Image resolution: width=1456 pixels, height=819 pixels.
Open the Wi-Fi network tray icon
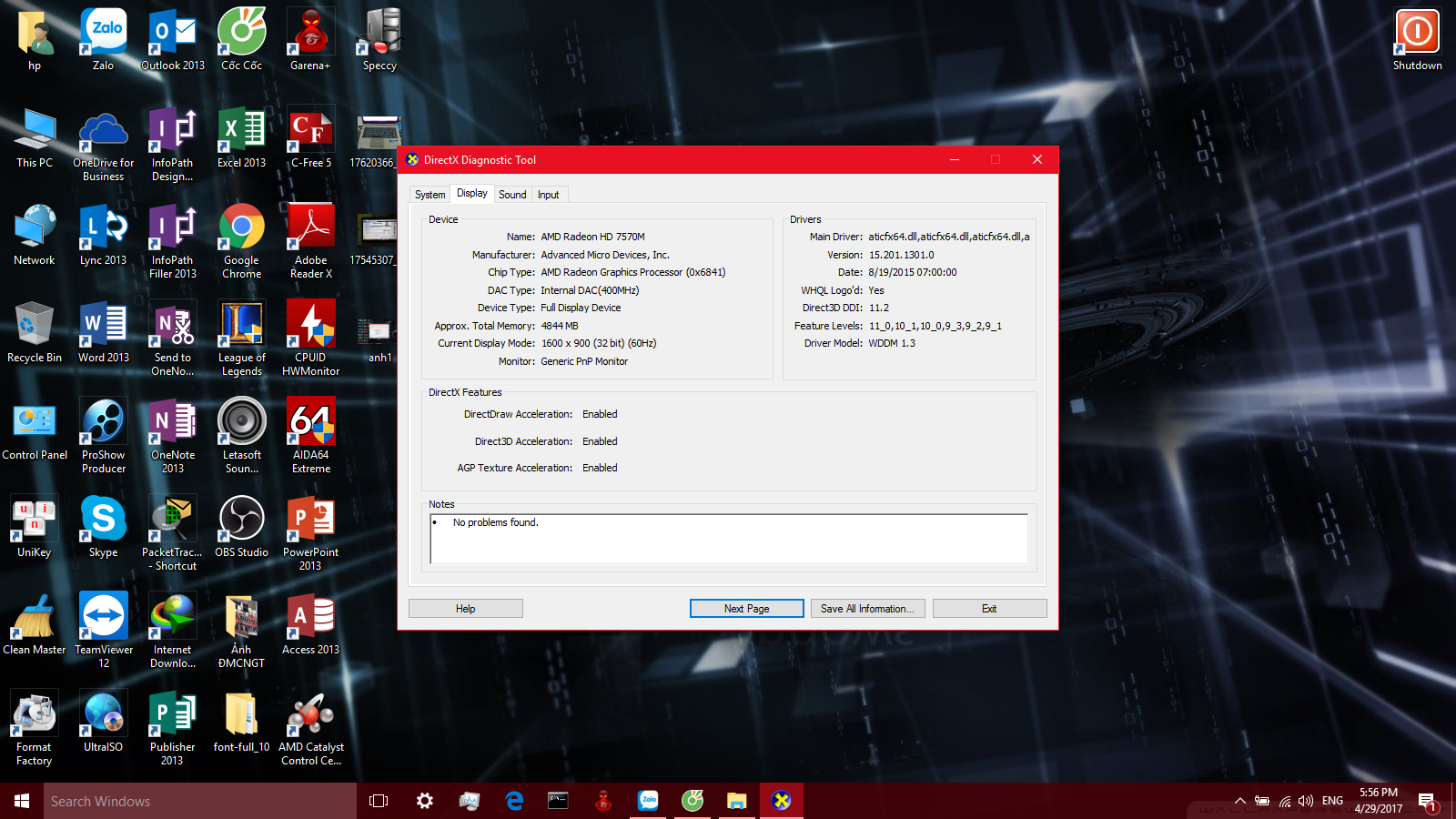1284,801
